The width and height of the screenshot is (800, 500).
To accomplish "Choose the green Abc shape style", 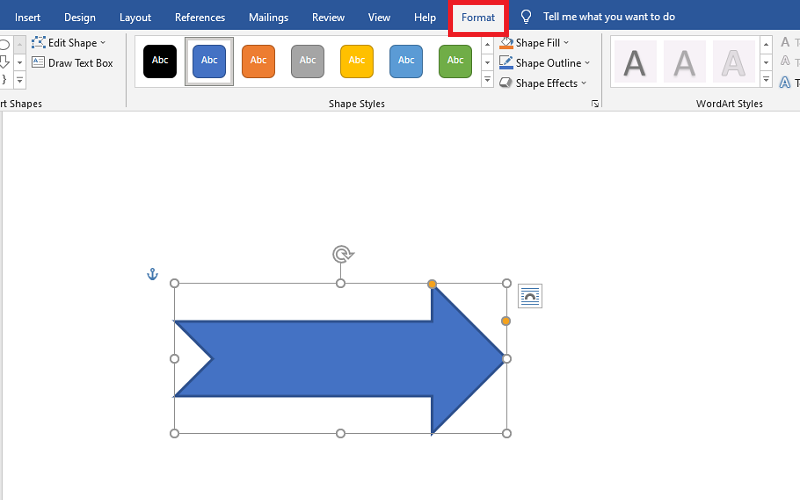I will coord(455,61).
